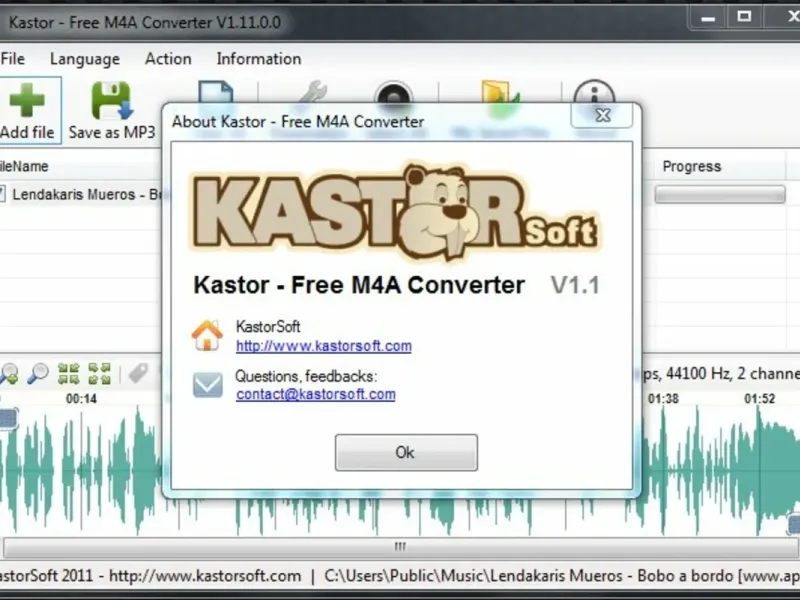Click the horizontal scrollbar thumb under waveform
This screenshot has width=800, height=600.
point(400,547)
